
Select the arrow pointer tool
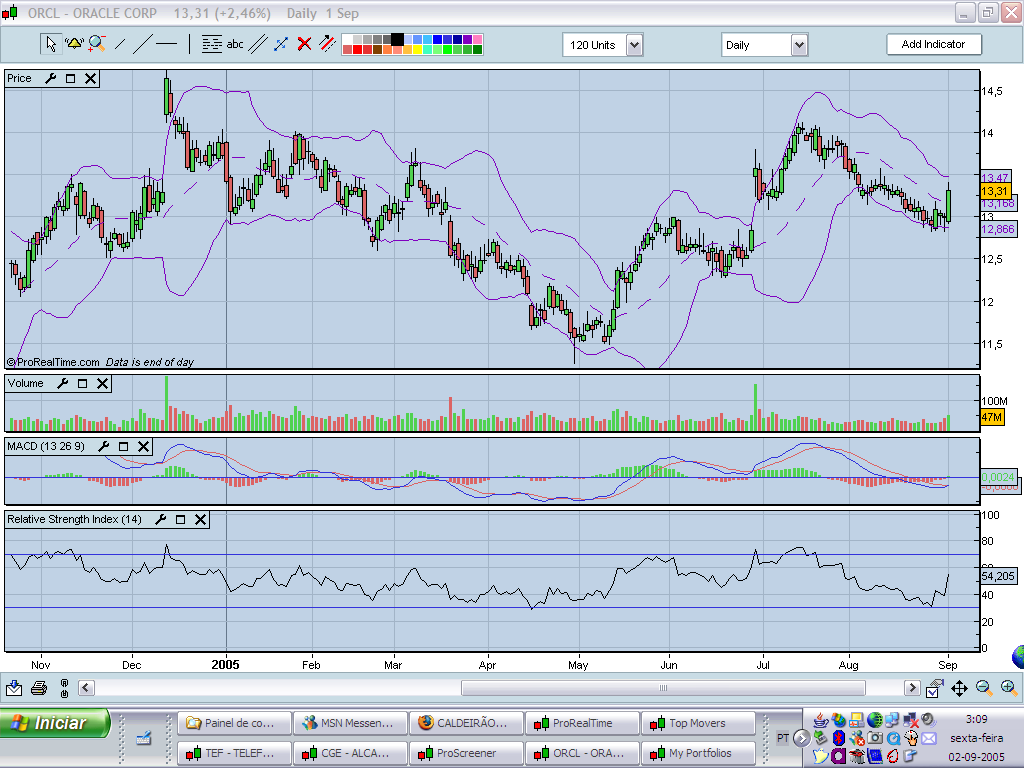point(51,44)
